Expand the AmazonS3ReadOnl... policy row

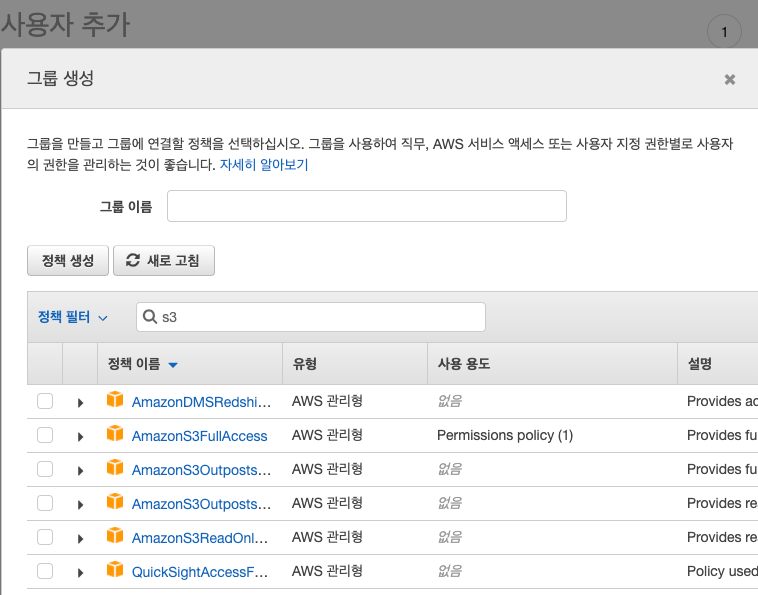(80, 538)
